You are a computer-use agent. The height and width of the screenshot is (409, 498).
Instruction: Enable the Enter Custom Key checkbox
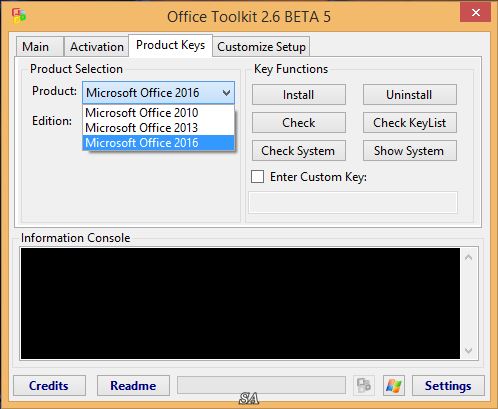(257, 177)
